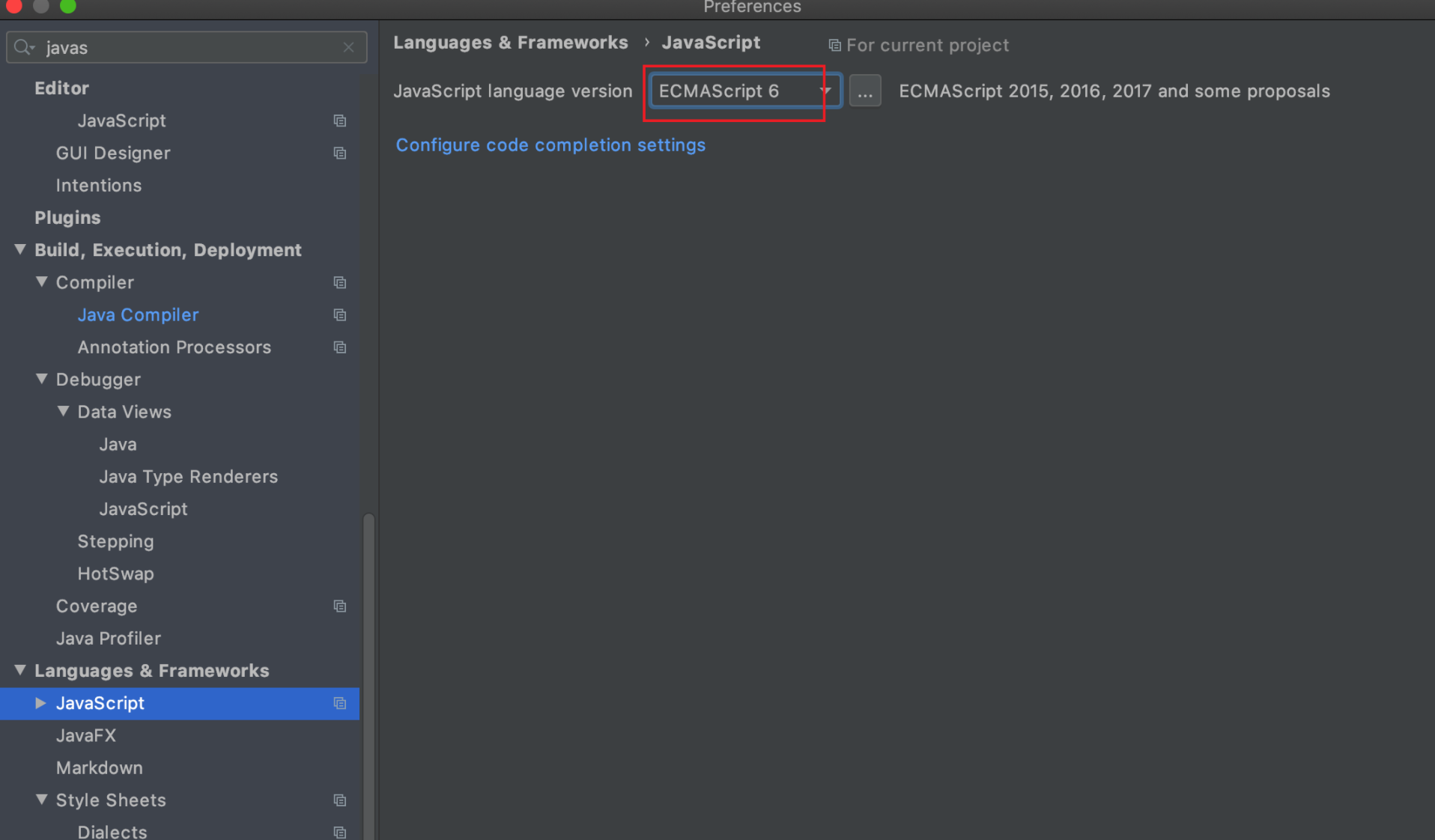This screenshot has height=840, width=1435.
Task: Expand the selected JavaScript node arrow
Action: point(41,703)
